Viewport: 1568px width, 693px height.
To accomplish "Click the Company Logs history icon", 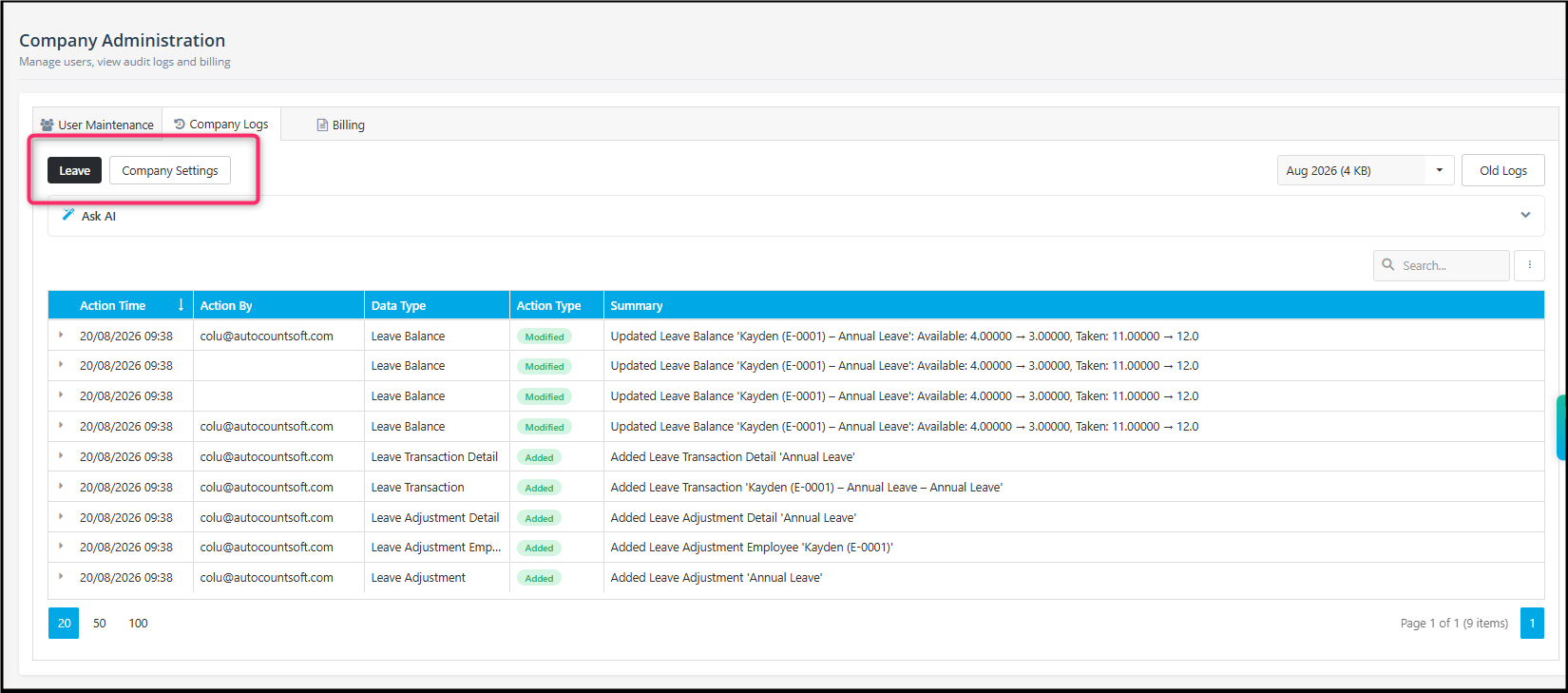I will 180,124.
